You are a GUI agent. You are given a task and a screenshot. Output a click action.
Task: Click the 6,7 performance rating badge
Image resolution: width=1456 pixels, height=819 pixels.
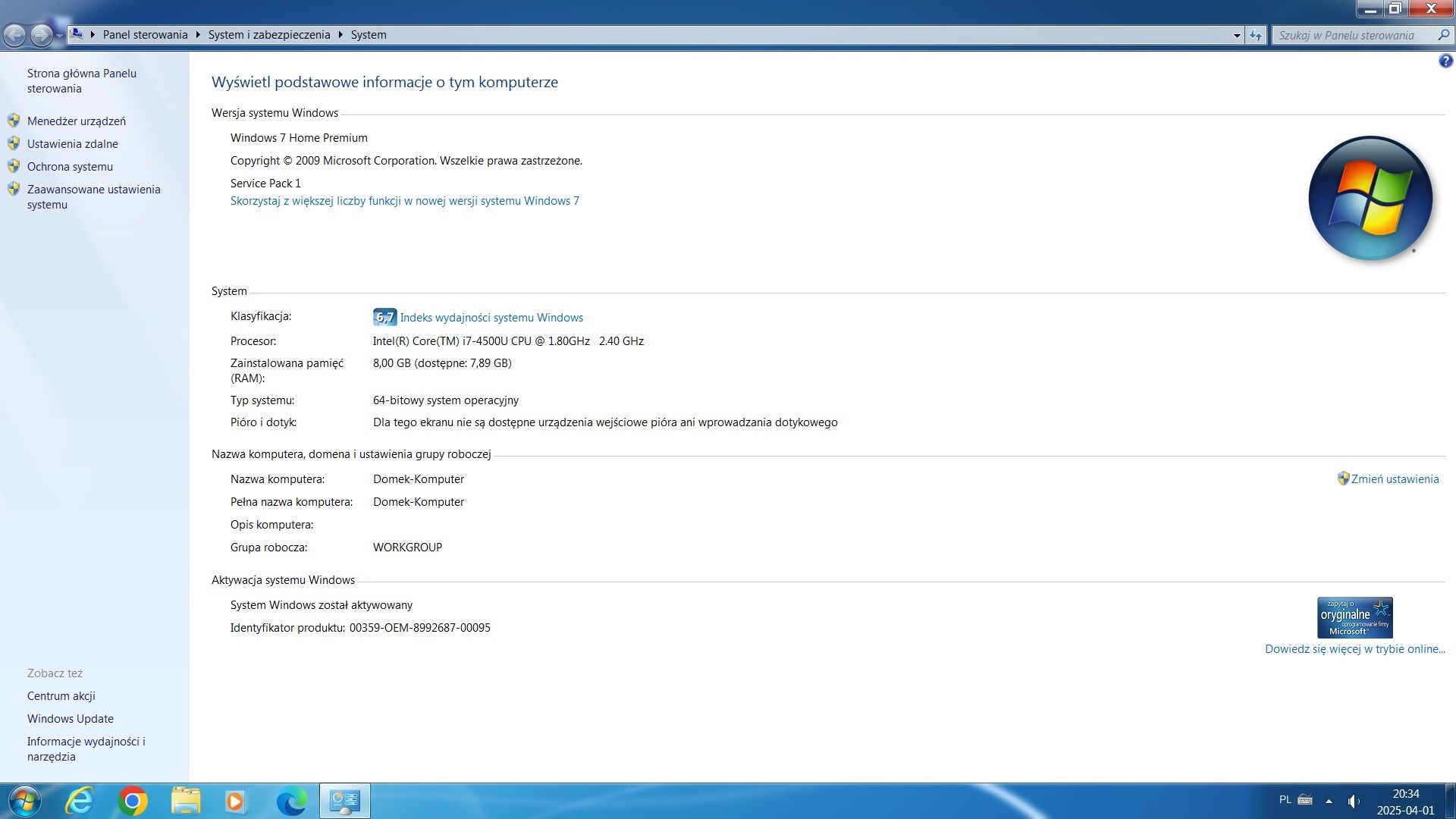pyautogui.click(x=384, y=317)
